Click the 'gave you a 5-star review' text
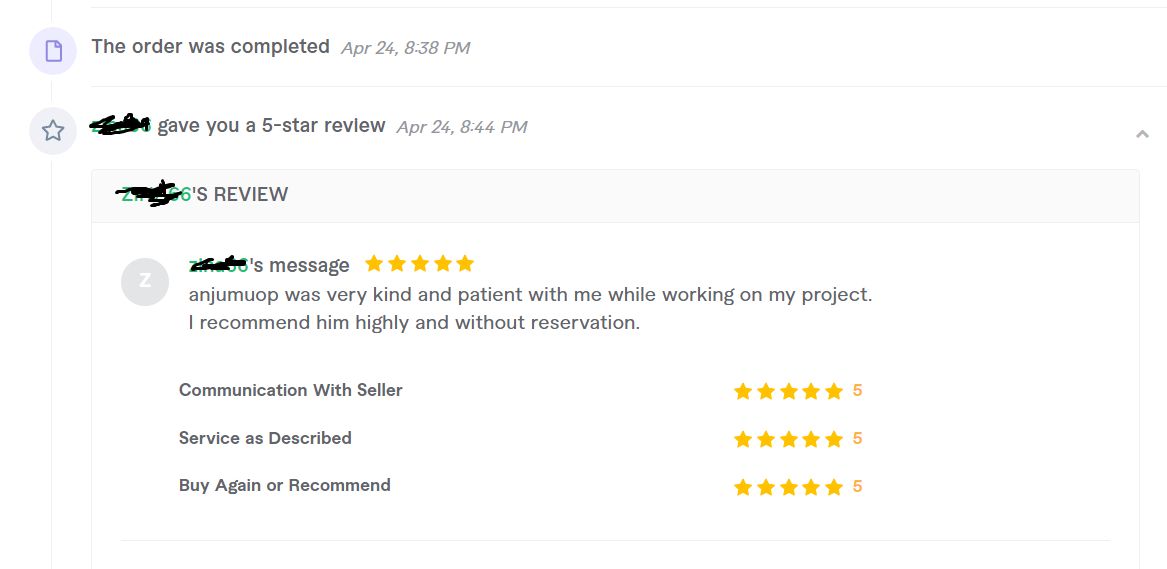Image resolution: width=1167 pixels, height=569 pixels. click(271, 126)
